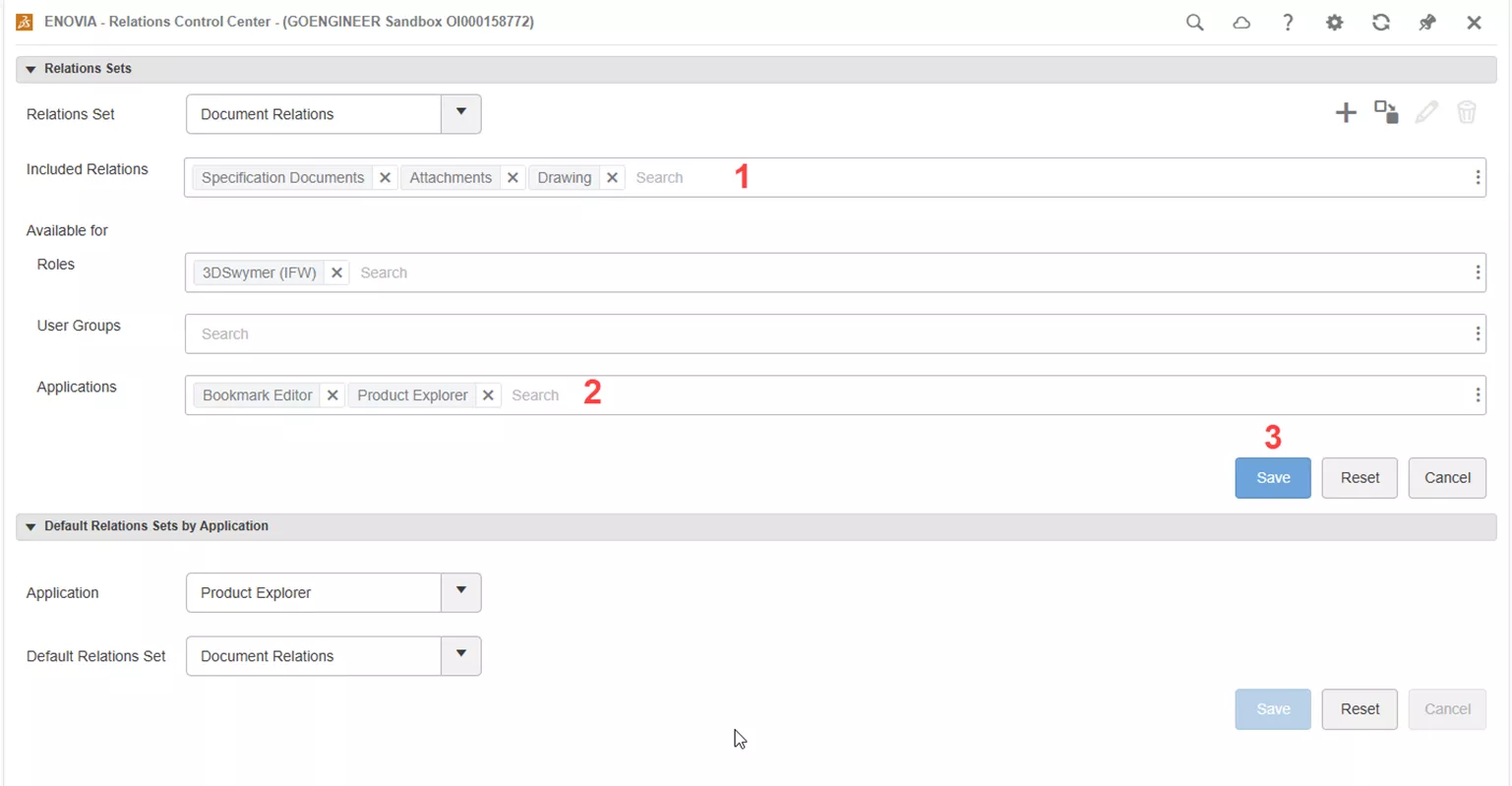1512x786 pixels.
Task: Click the trash delete relations set icon
Action: tap(1467, 112)
